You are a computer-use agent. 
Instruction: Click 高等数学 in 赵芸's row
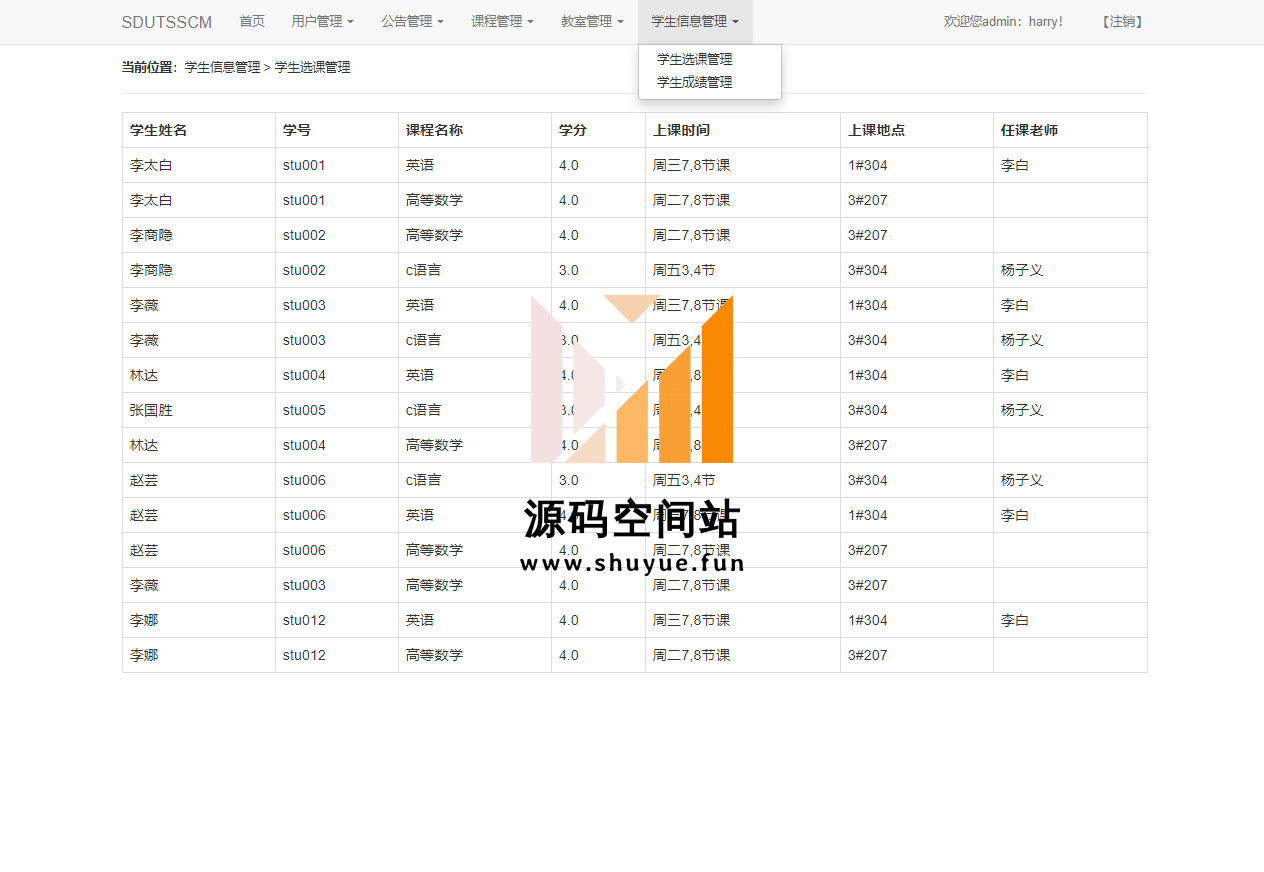coord(434,550)
